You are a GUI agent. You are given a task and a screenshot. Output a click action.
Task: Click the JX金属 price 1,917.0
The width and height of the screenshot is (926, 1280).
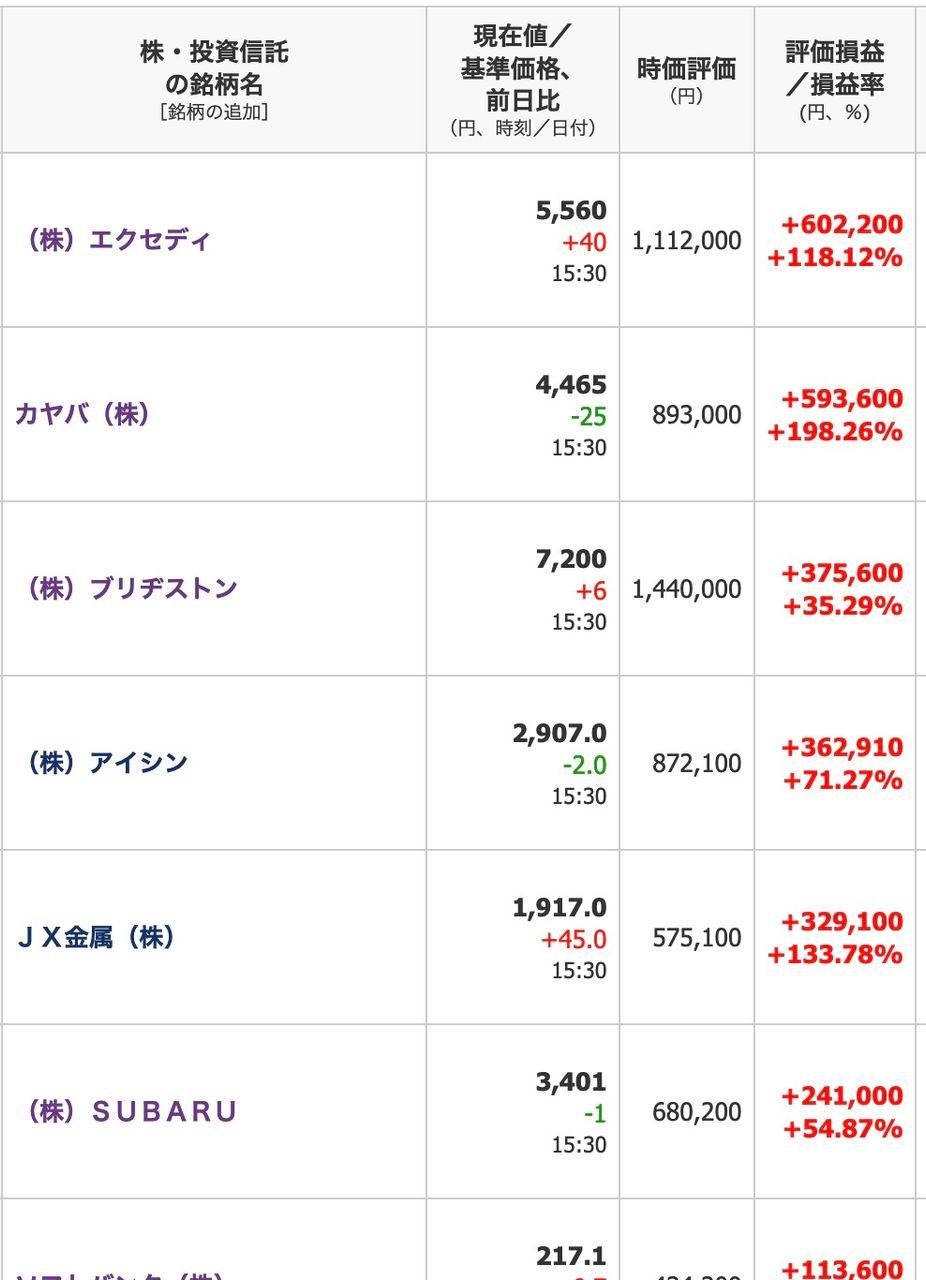559,907
